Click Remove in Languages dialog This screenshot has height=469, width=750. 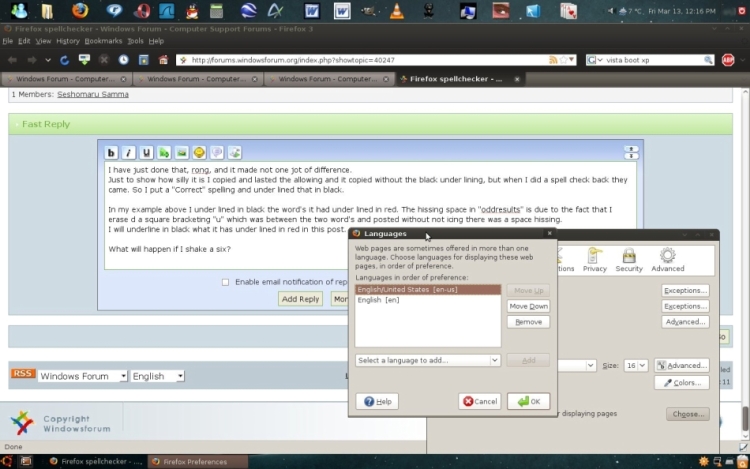(528, 322)
